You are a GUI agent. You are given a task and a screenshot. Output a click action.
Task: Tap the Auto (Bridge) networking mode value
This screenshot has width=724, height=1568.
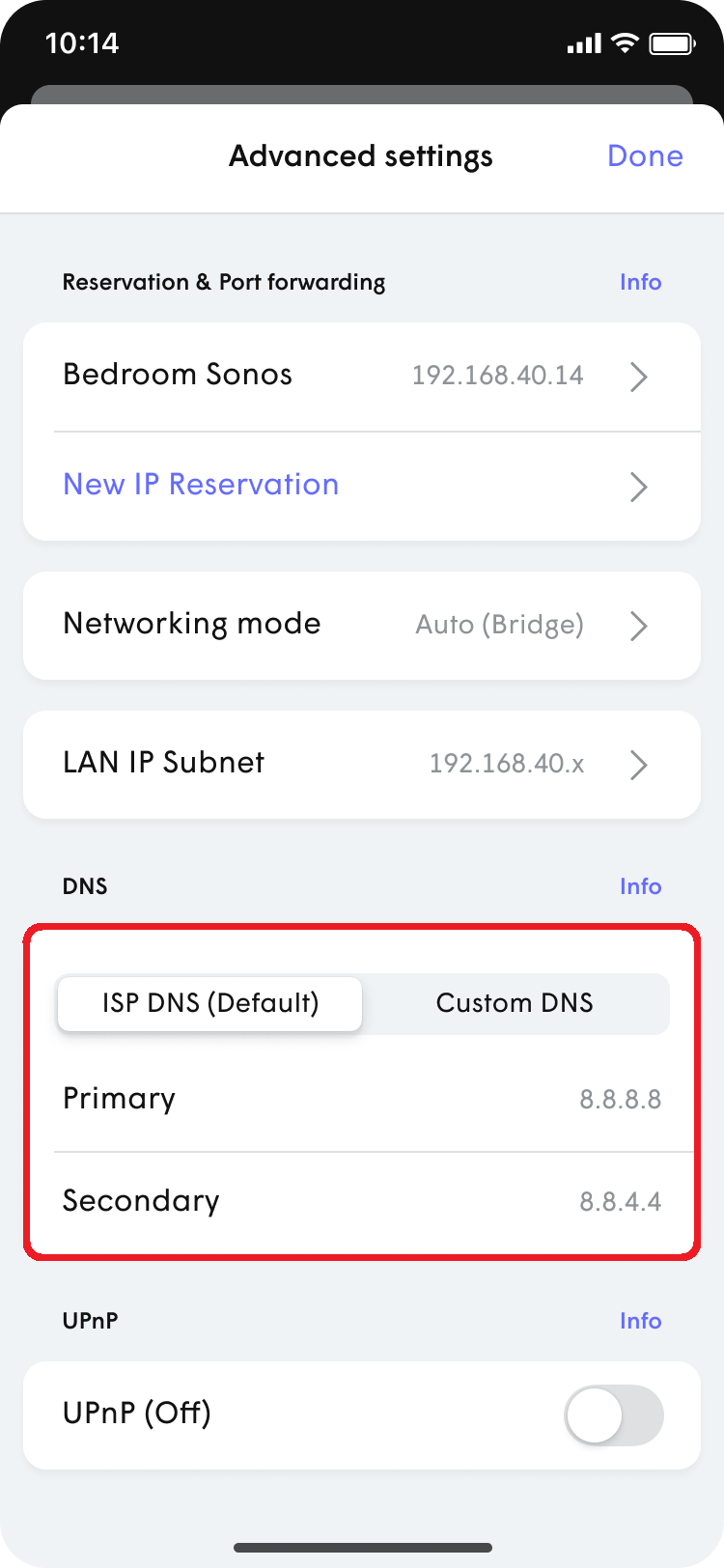[499, 625]
